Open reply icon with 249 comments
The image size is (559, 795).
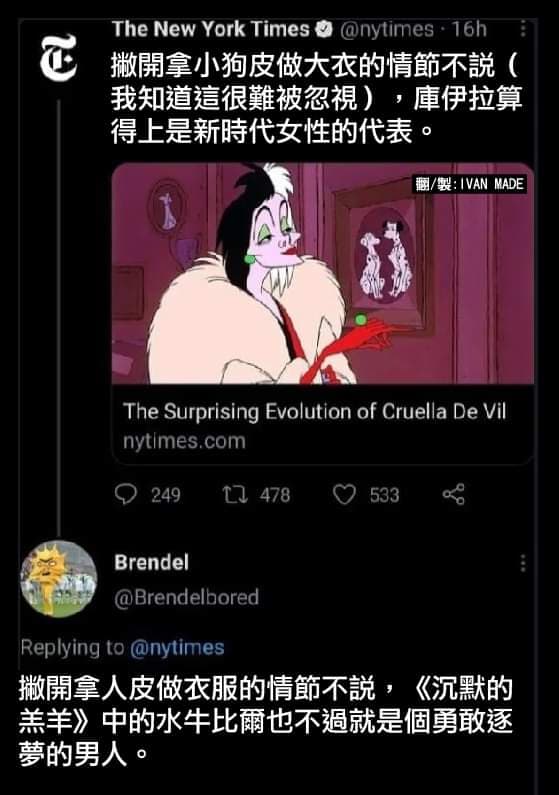click(126, 494)
